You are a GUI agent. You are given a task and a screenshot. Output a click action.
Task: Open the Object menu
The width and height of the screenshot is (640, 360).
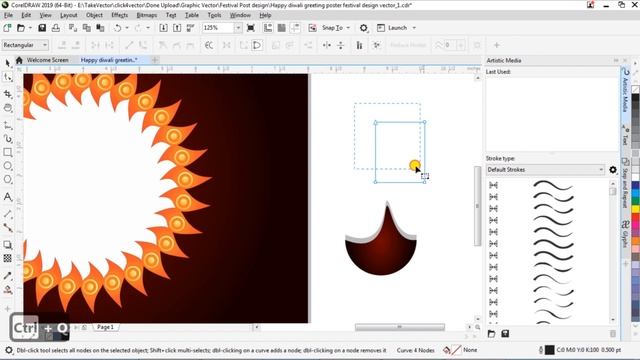click(94, 15)
